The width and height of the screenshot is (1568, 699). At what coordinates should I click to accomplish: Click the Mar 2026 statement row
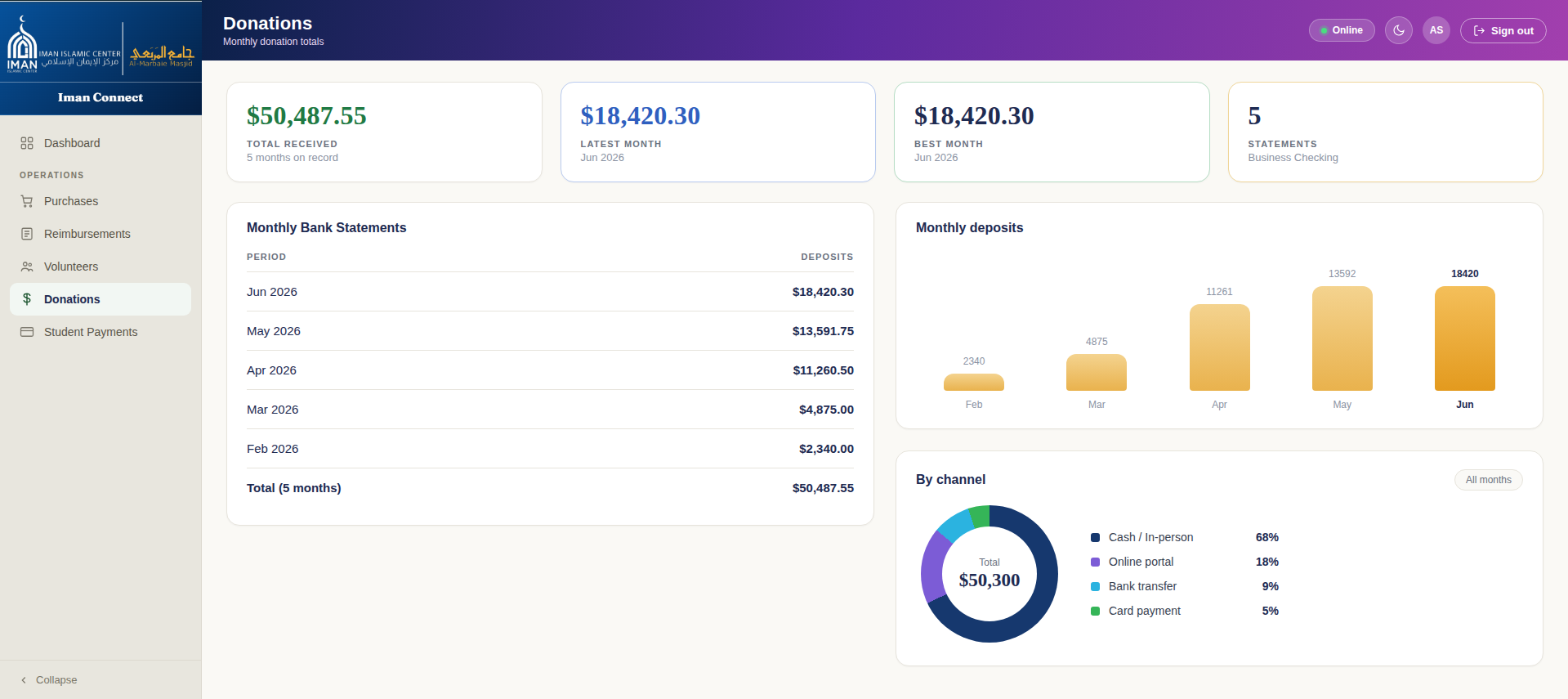point(550,410)
